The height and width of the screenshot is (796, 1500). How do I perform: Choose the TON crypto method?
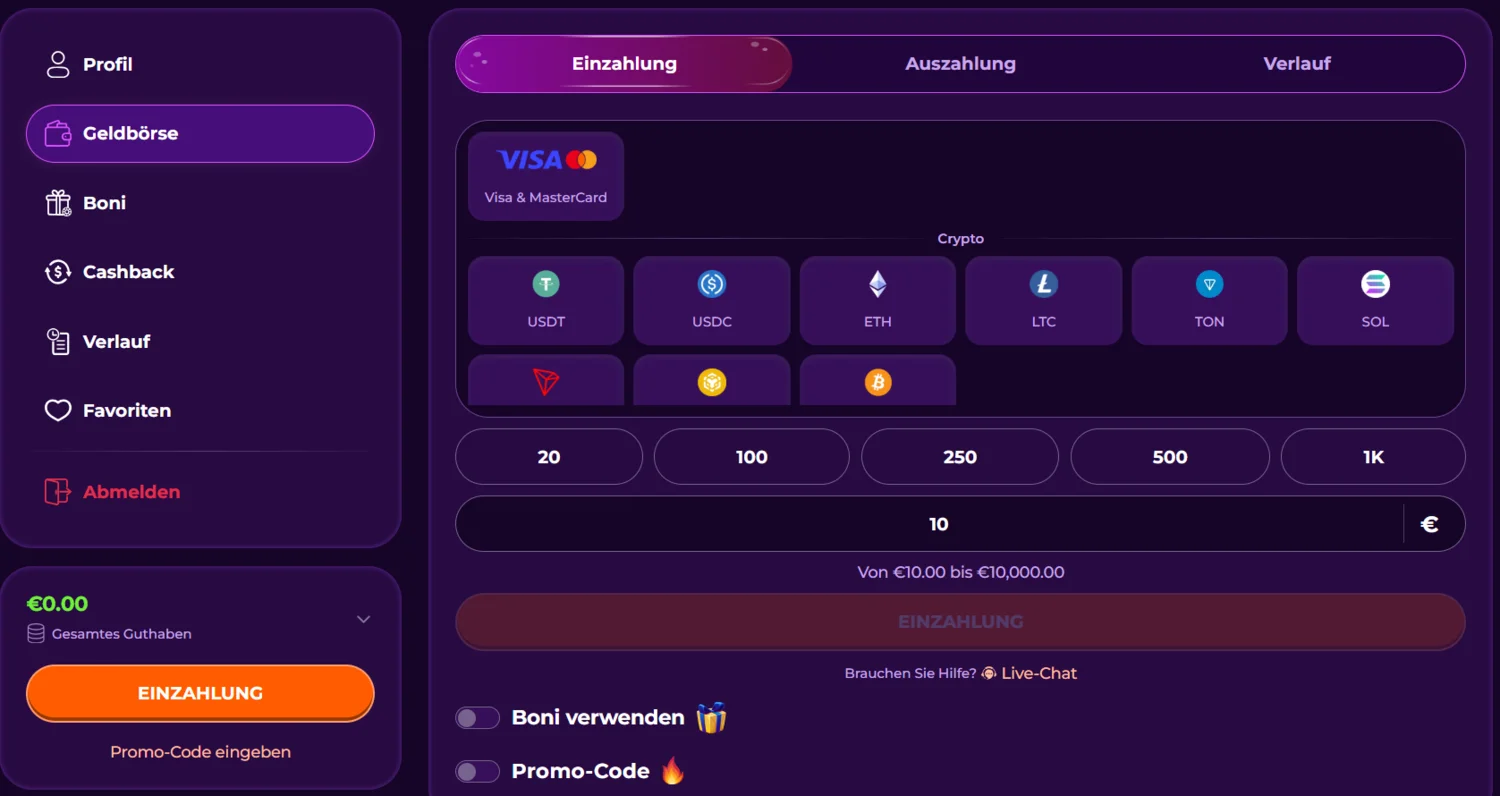click(1209, 299)
